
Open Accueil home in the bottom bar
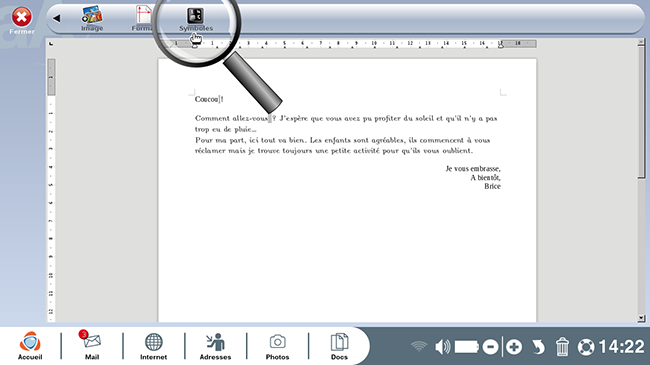pyautogui.click(x=30, y=346)
